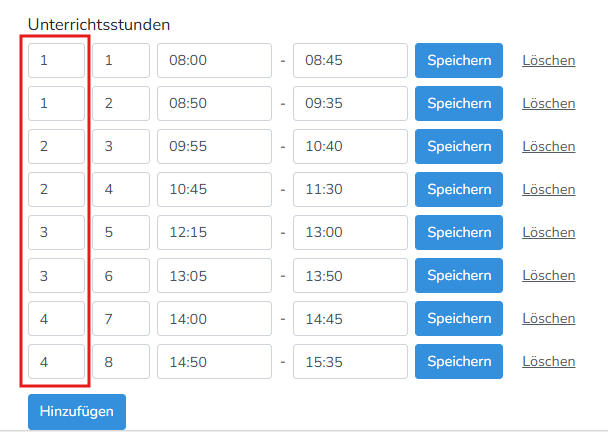Click Löschen in the 08:00 row
Screen dimensions: 608x432
pyautogui.click(x=548, y=60)
